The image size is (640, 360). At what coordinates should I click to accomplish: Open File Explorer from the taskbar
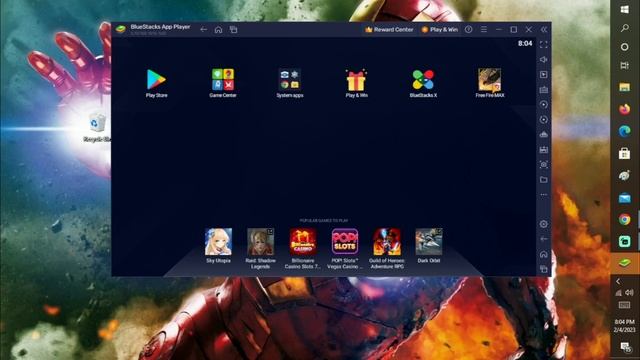[x=624, y=87]
